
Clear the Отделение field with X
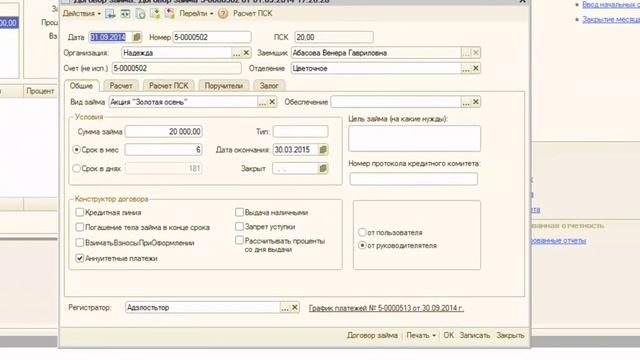pos(476,68)
